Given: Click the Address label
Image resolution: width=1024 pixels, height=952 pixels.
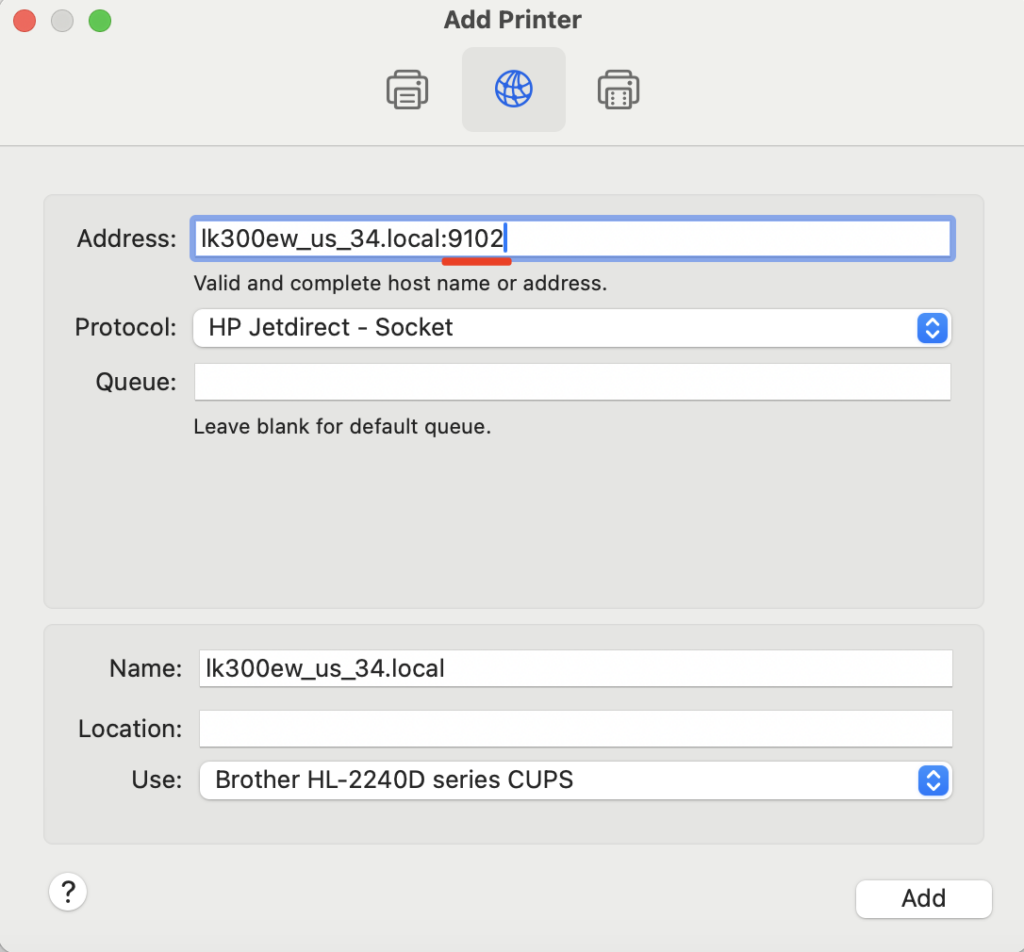Looking at the screenshot, I should [x=126, y=239].
